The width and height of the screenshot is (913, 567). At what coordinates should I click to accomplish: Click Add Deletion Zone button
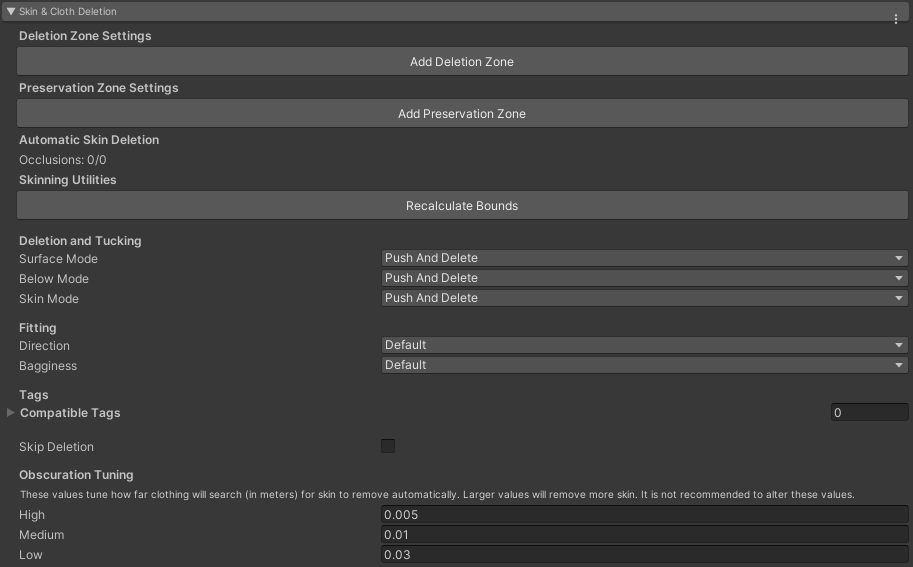461,62
